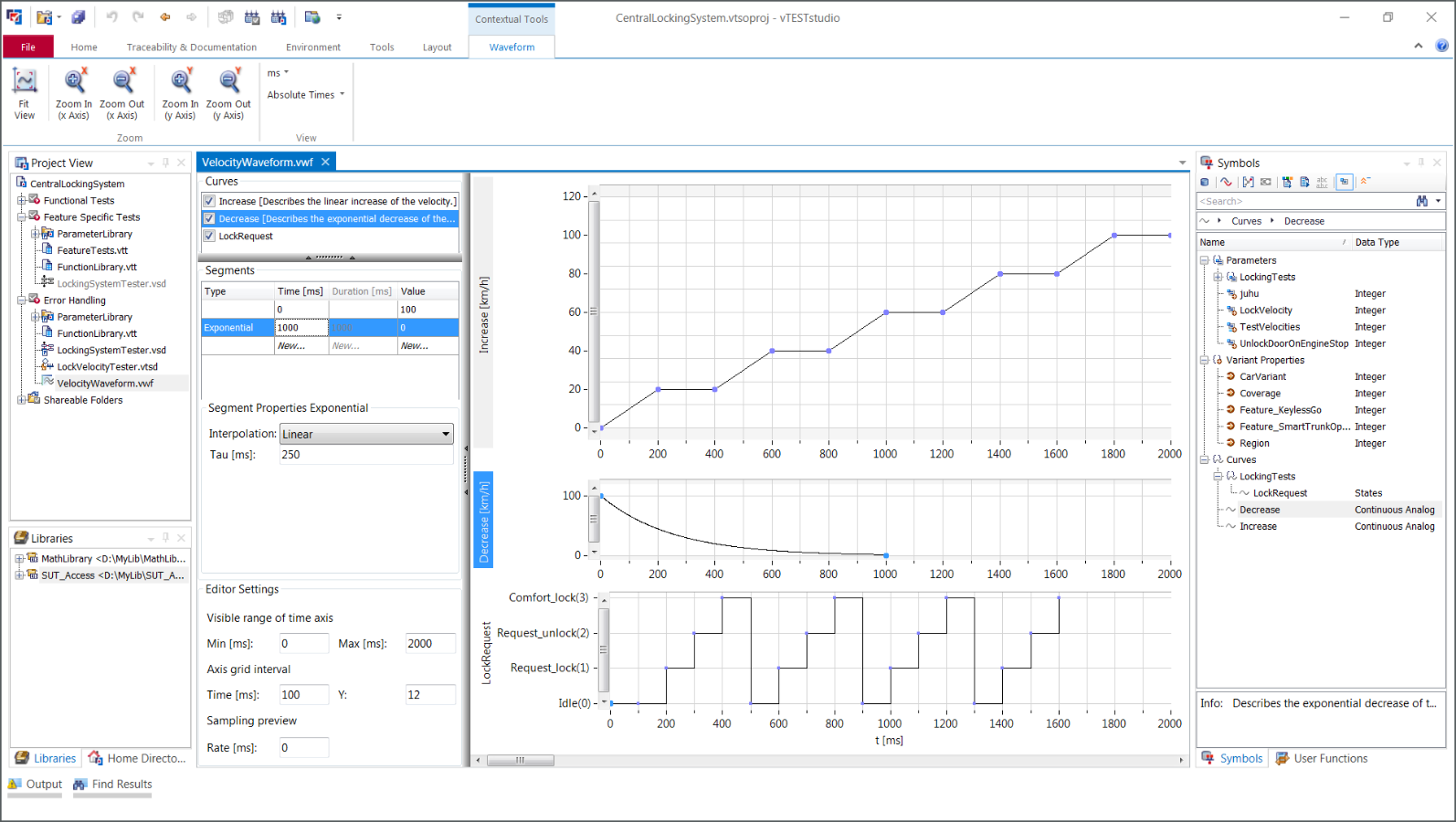
Task: Click Zoom In (x Axis) magnifier
Action: pyautogui.click(x=75, y=81)
